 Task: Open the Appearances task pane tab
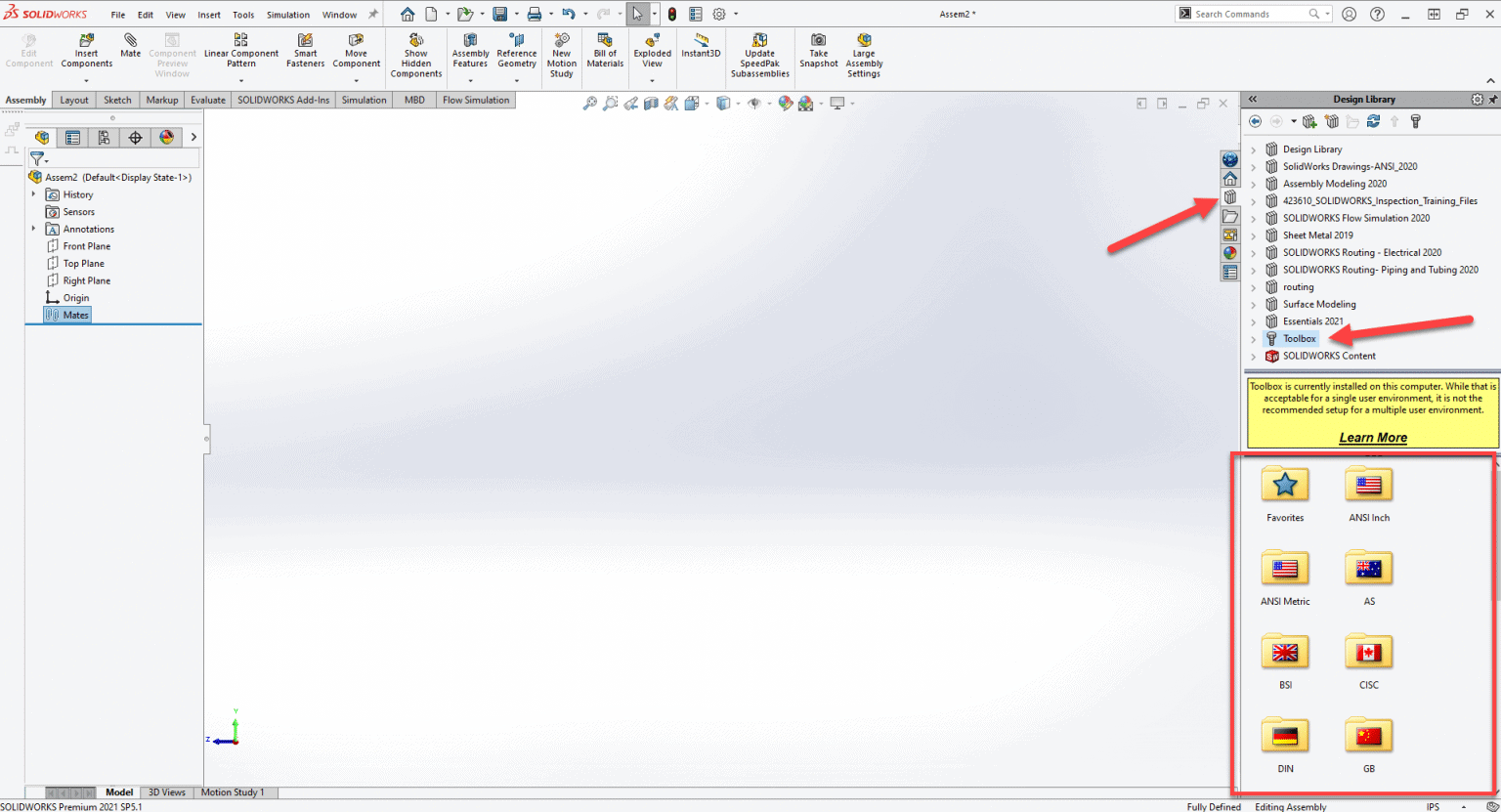pyautogui.click(x=1230, y=253)
